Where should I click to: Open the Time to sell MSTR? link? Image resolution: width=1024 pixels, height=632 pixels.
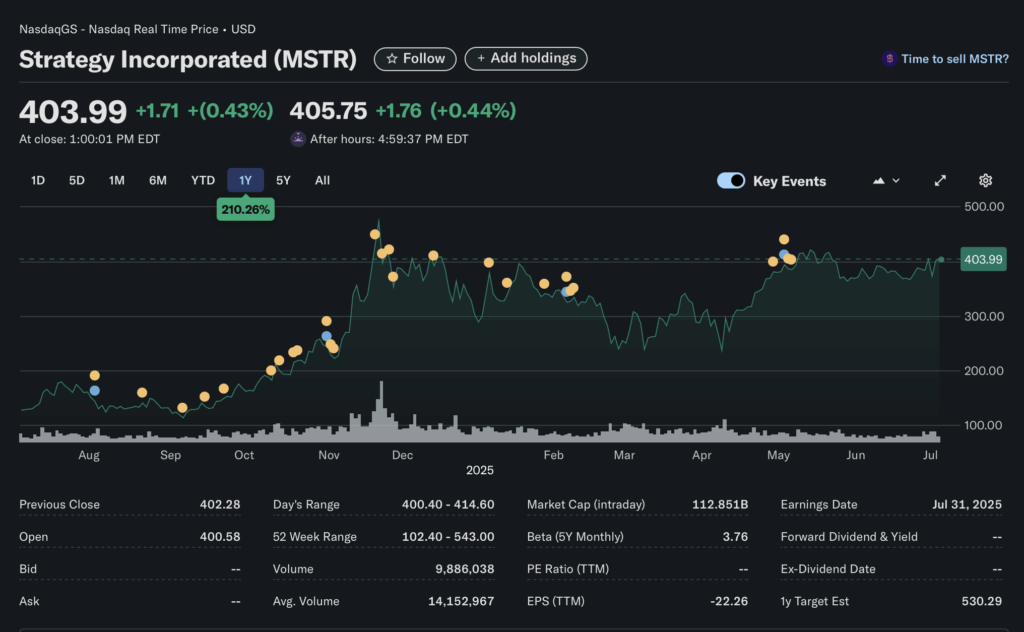(954, 59)
